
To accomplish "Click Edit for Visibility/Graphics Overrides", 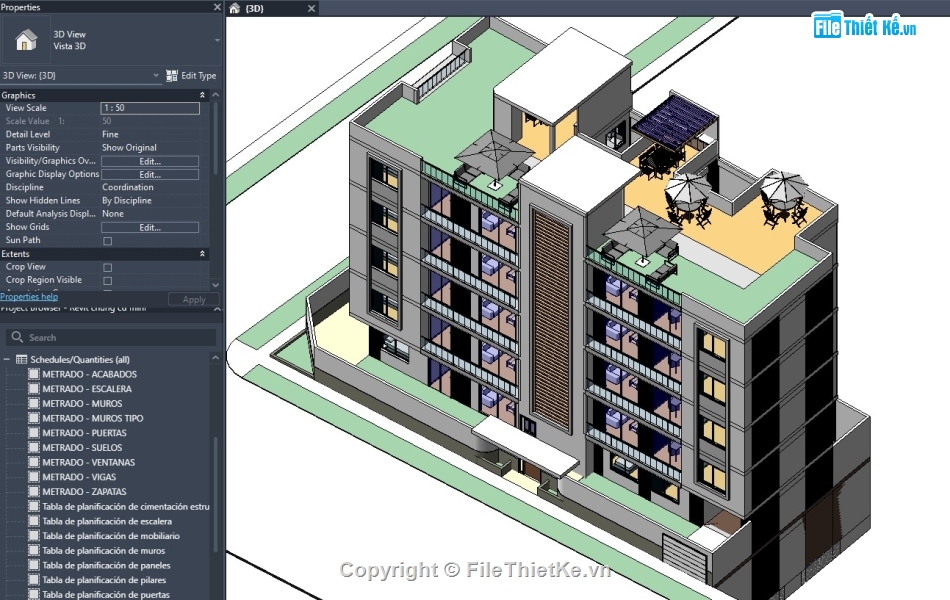I will 149,160.
